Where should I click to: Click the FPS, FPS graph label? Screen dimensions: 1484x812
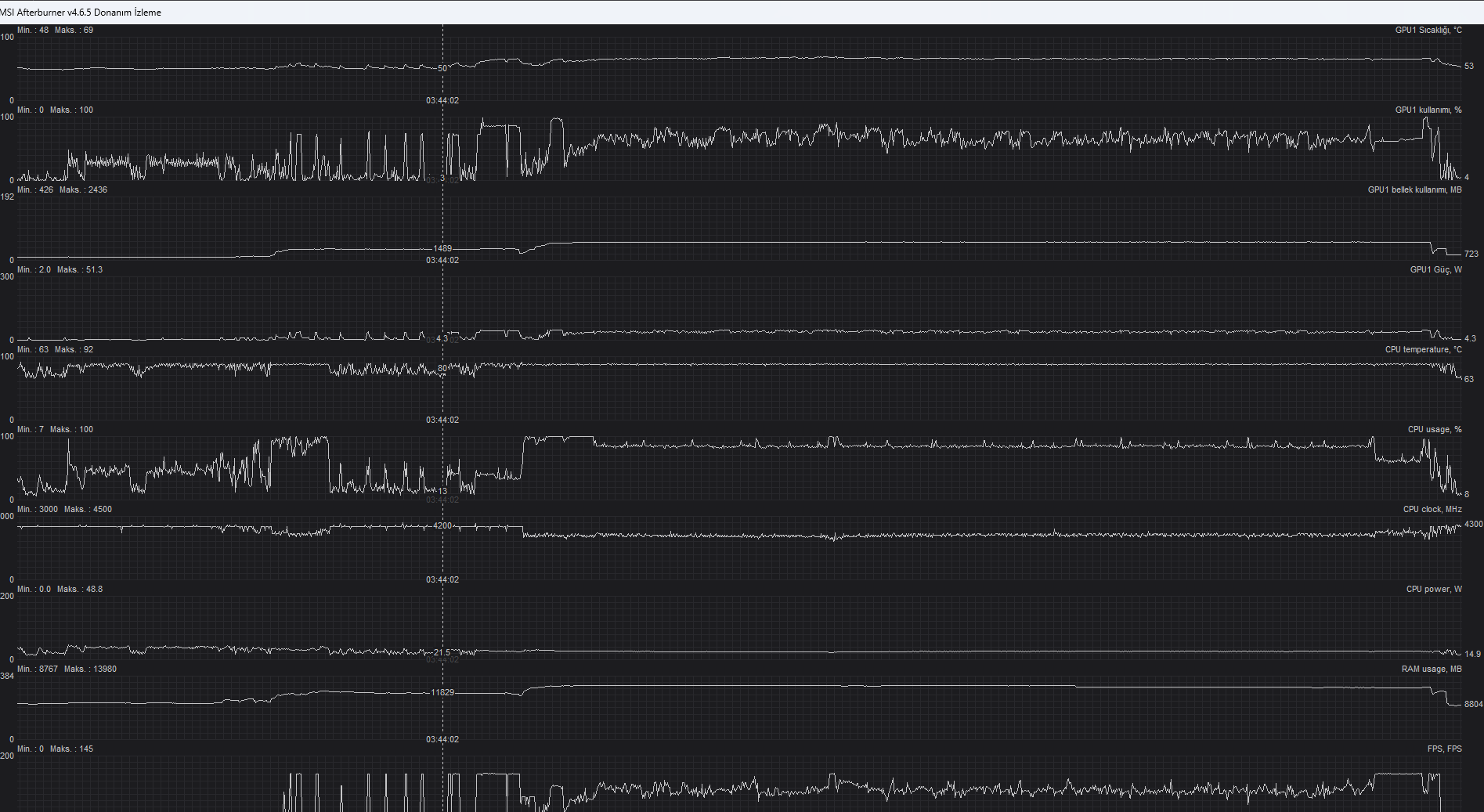pyautogui.click(x=1444, y=749)
